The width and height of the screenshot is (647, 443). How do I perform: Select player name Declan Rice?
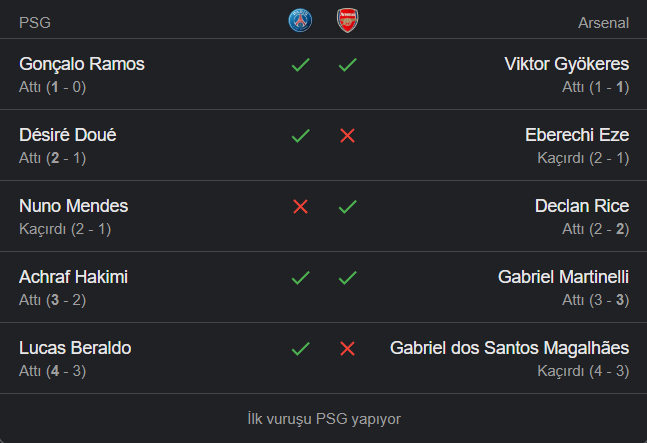582,206
